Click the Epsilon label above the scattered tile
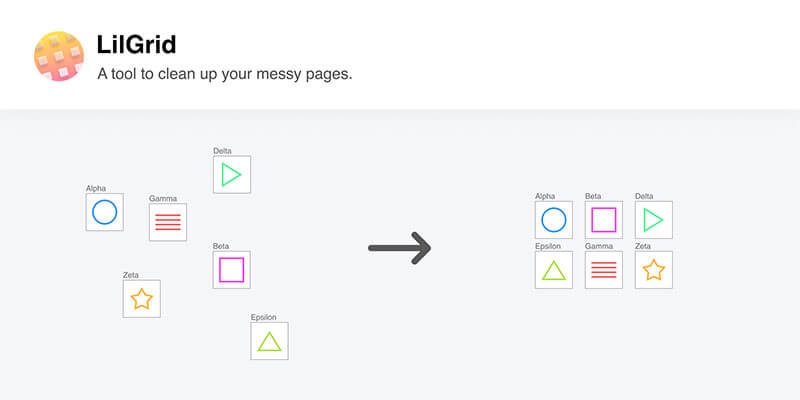The image size is (800, 400). tap(263, 317)
